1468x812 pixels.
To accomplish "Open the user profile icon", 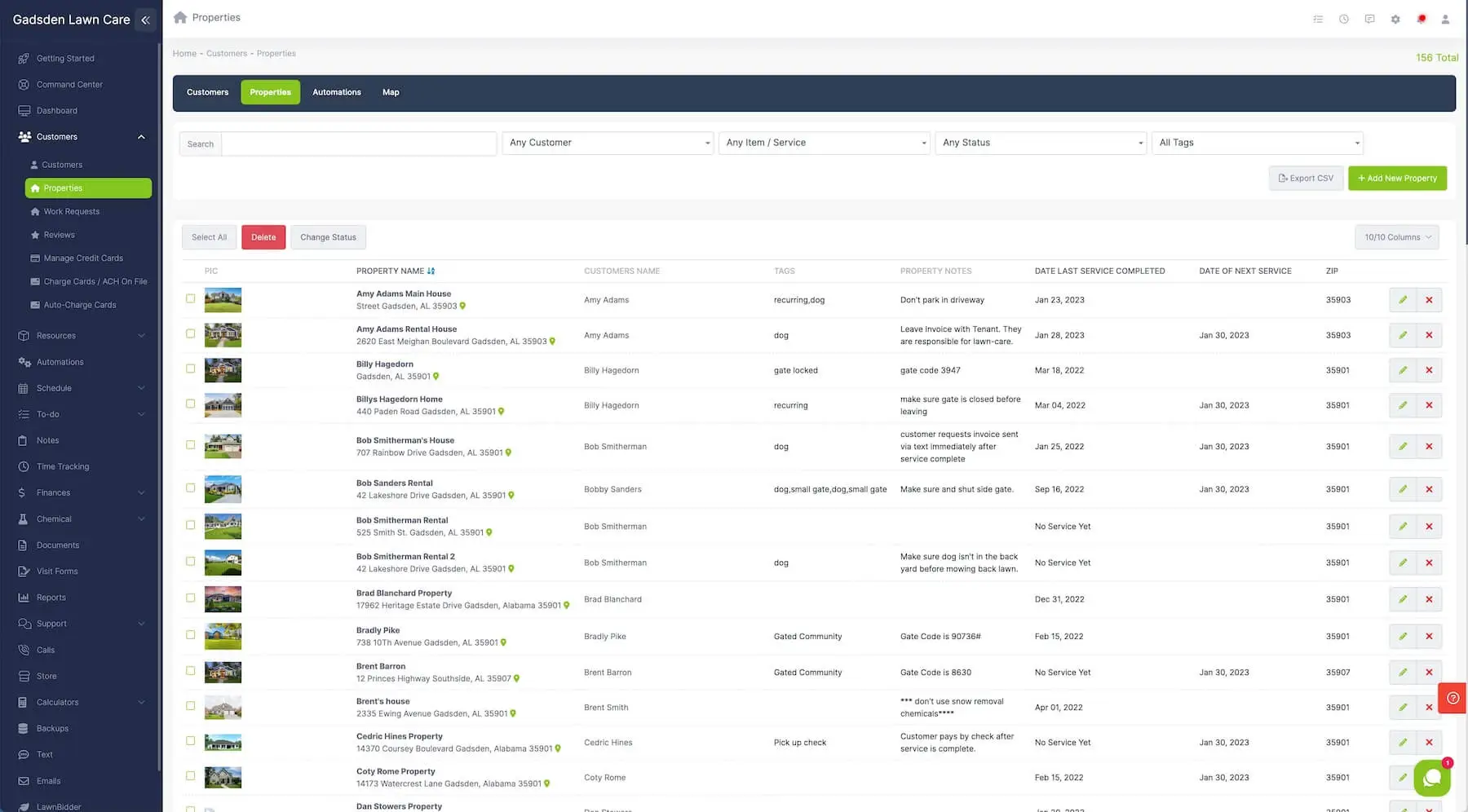I will coord(1445,19).
